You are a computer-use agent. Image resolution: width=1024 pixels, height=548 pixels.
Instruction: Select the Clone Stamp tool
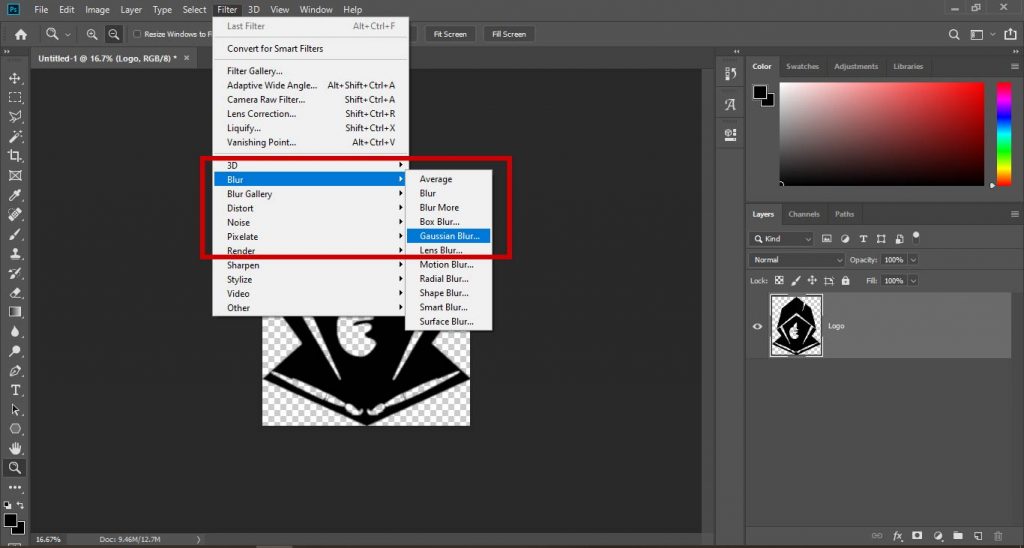[x=14, y=253]
